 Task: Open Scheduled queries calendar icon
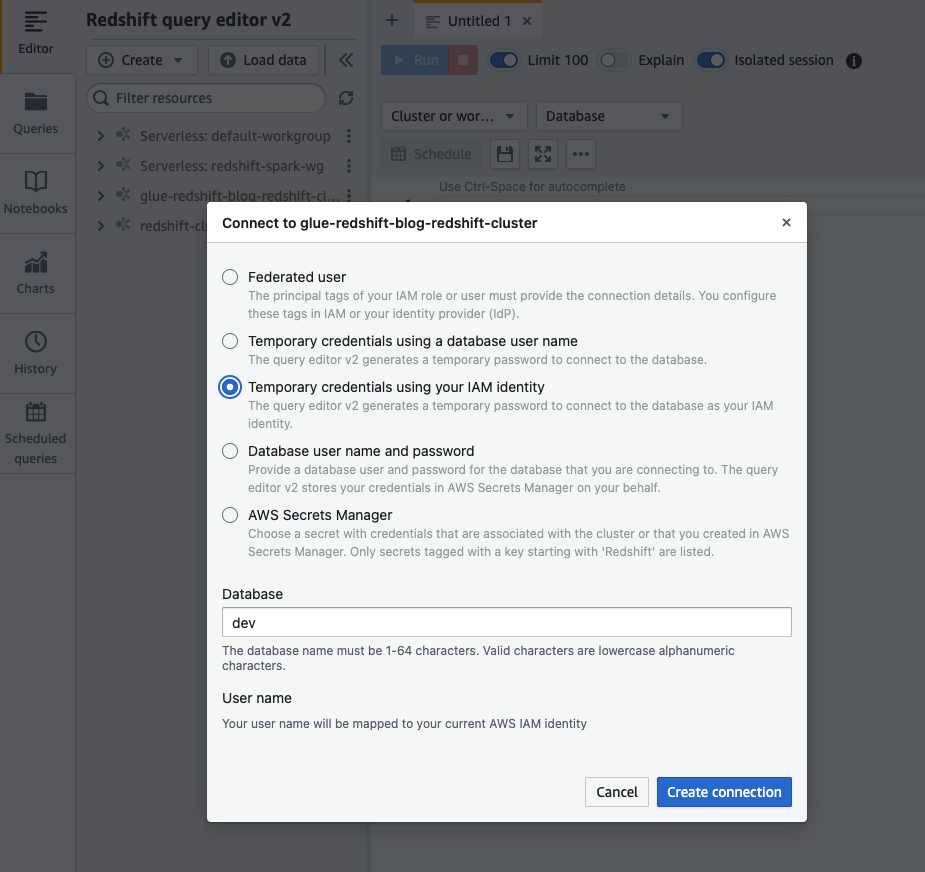tap(35, 412)
